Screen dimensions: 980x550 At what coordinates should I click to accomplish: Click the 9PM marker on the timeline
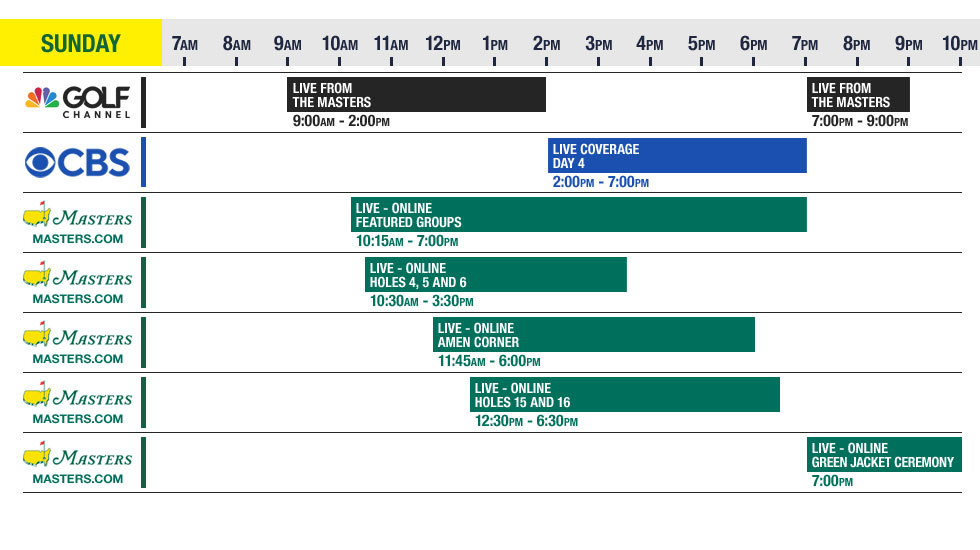coord(908,45)
